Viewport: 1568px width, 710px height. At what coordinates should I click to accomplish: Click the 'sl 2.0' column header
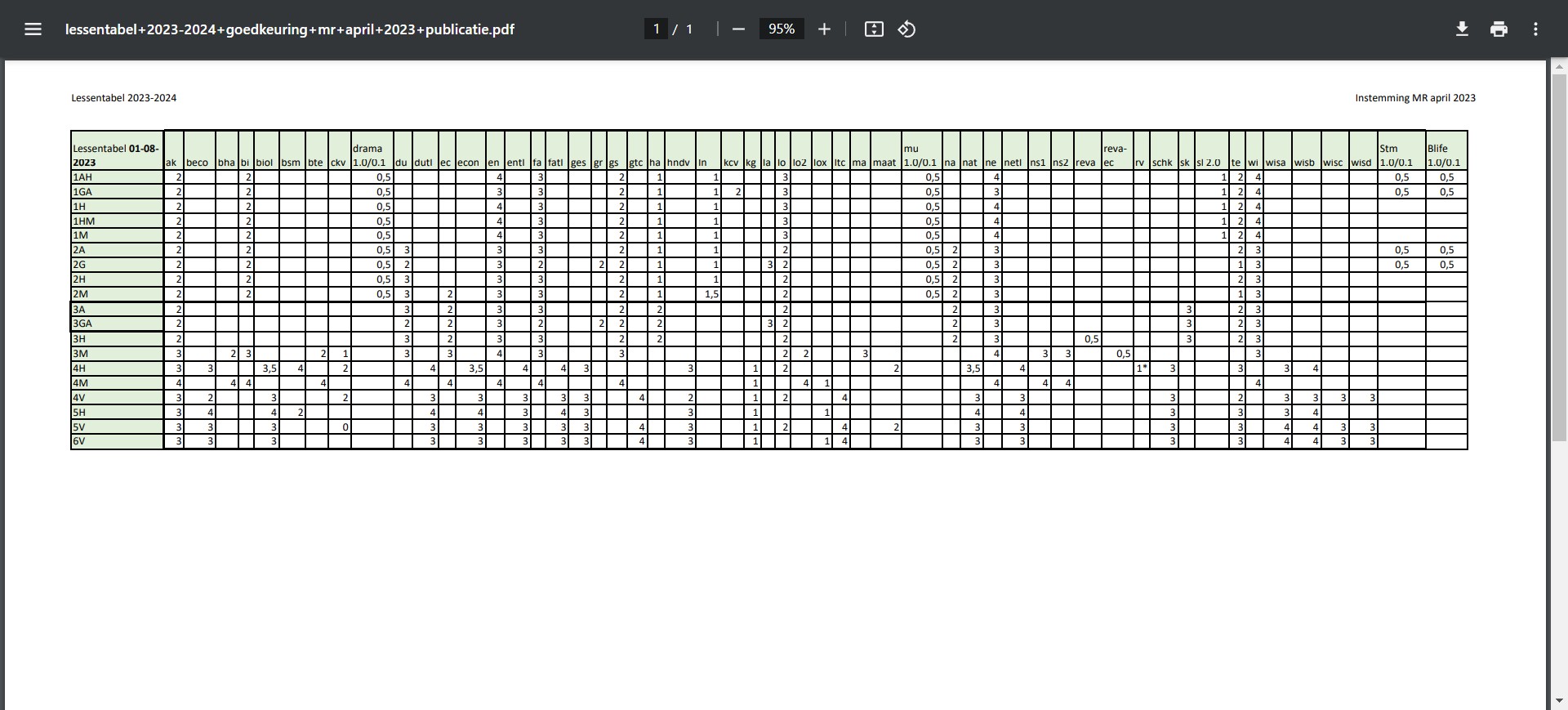(x=1211, y=150)
